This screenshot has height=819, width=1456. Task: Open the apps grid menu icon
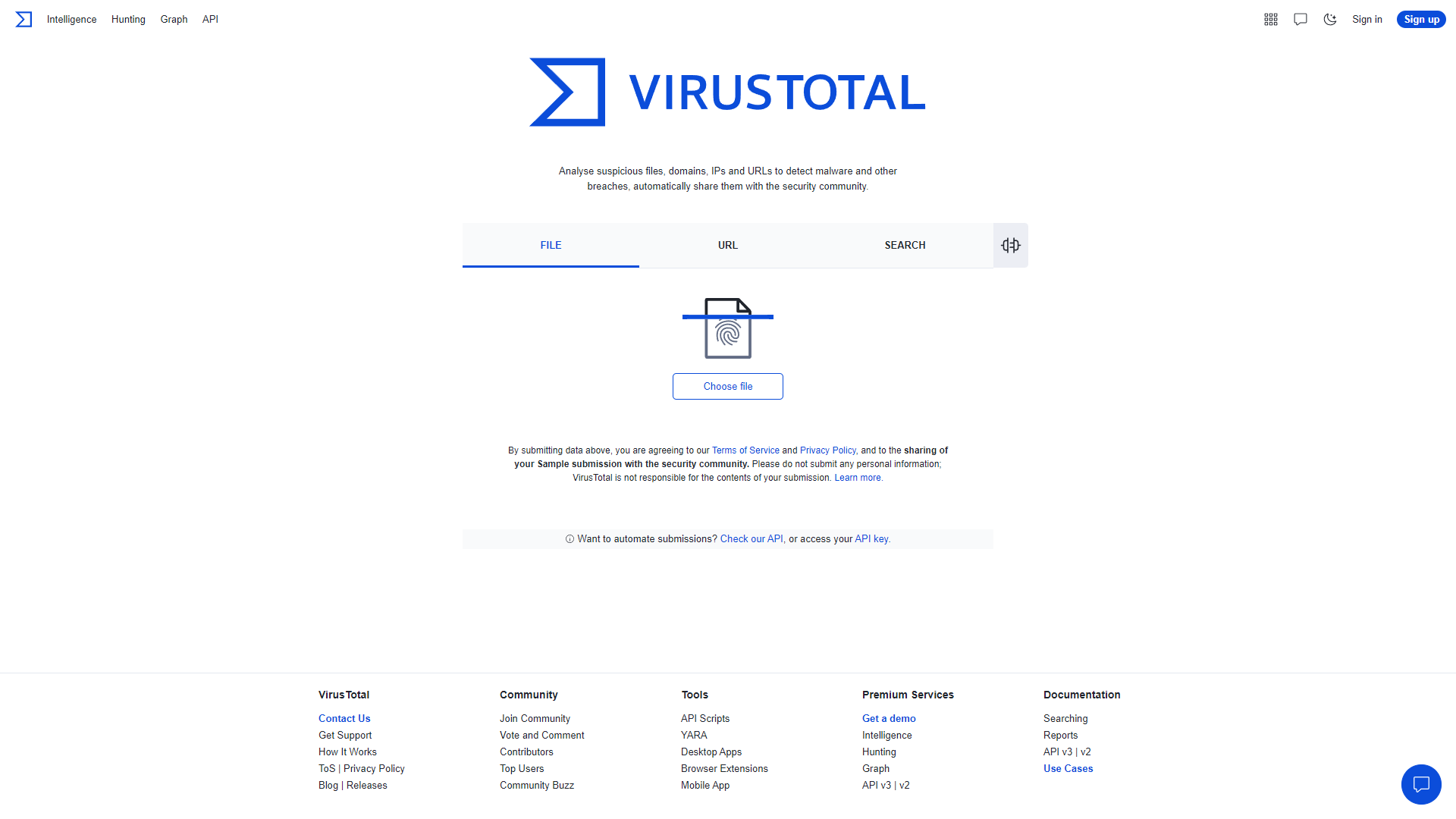pos(1271,20)
